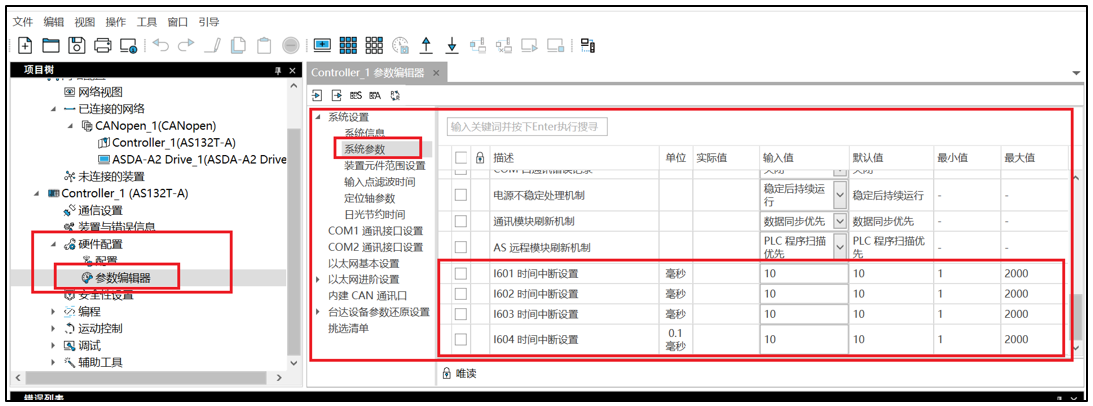The image size is (1093, 406).
Task: Click the Download to PLC arrow icon
Action: tap(451, 45)
